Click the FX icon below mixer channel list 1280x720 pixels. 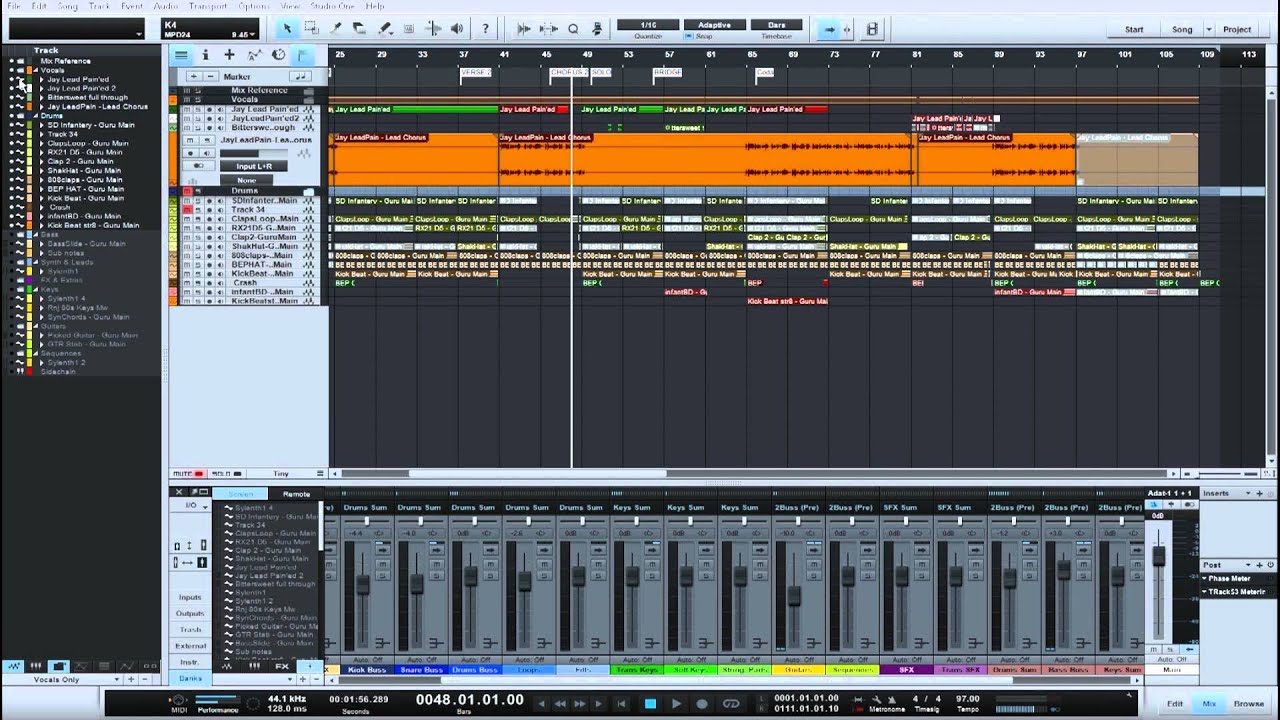[281, 666]
